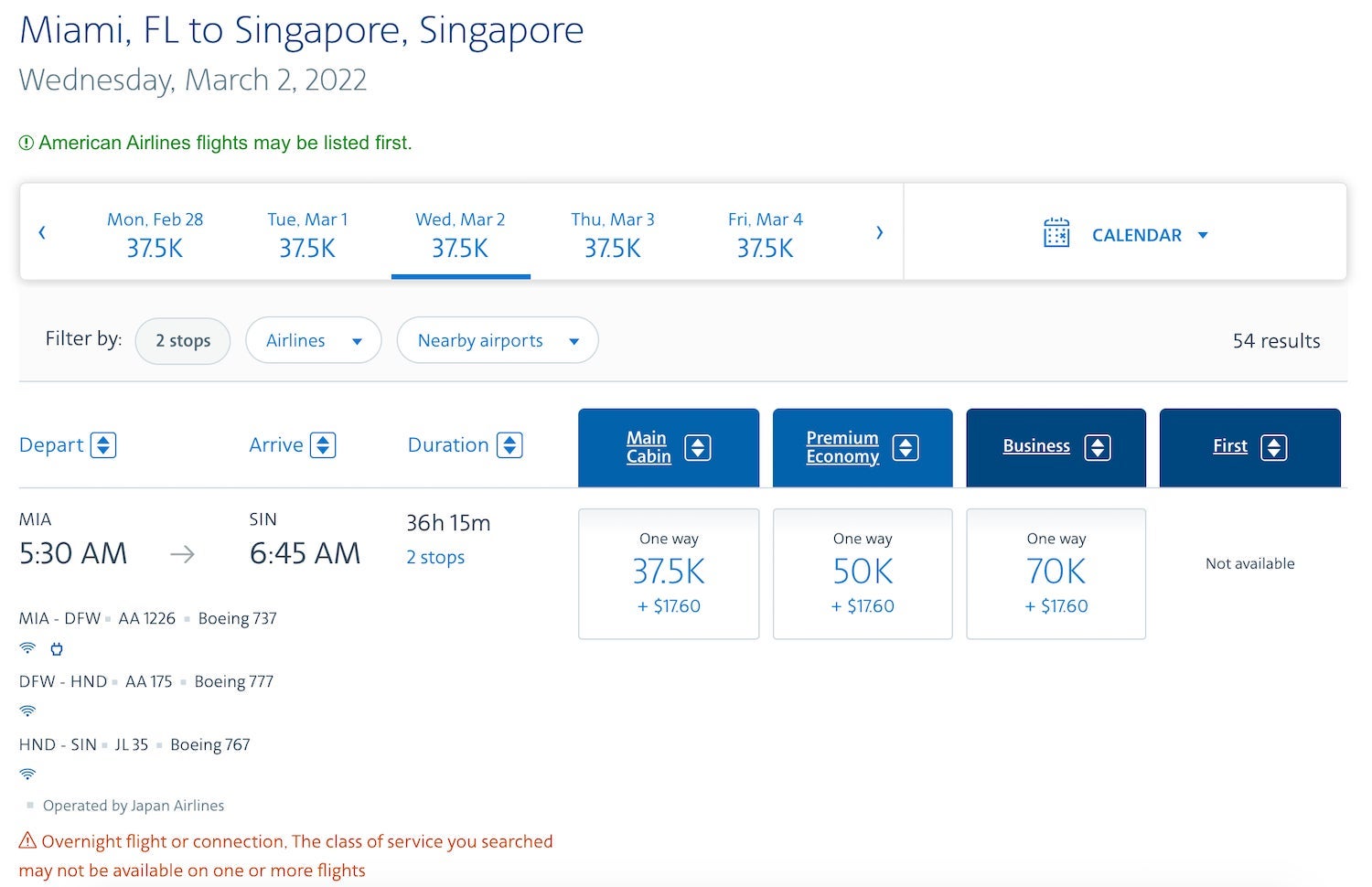The image size is (1372, 887).
Task: Sort by Business price icon
Action: click(x=1098, y=447)
